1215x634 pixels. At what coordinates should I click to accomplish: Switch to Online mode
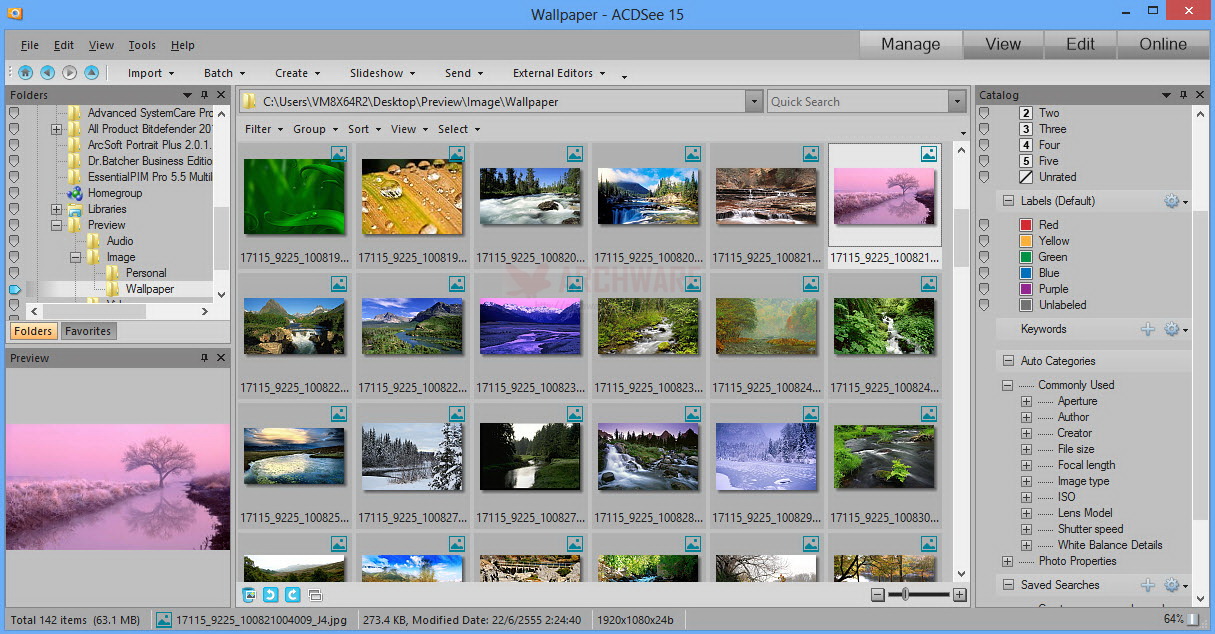click(1163, 44)
